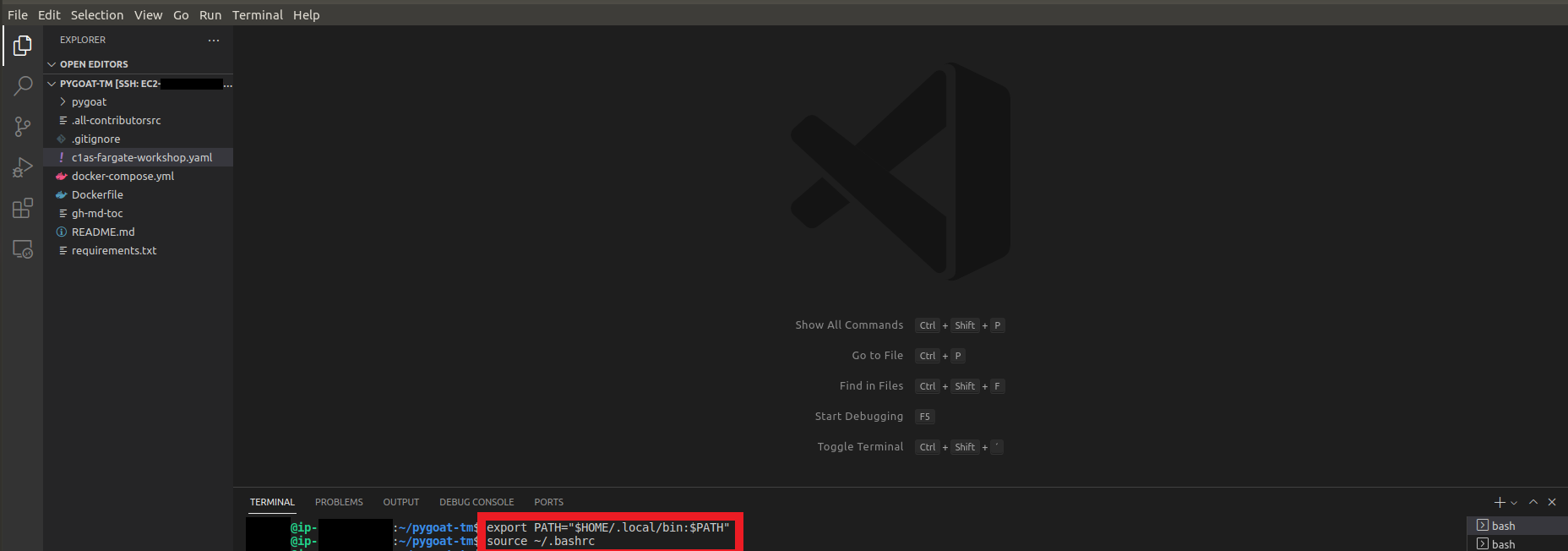Open the Explorer view in activity bar
Viewport: 1568px width, 551px height.
(23, 46)
